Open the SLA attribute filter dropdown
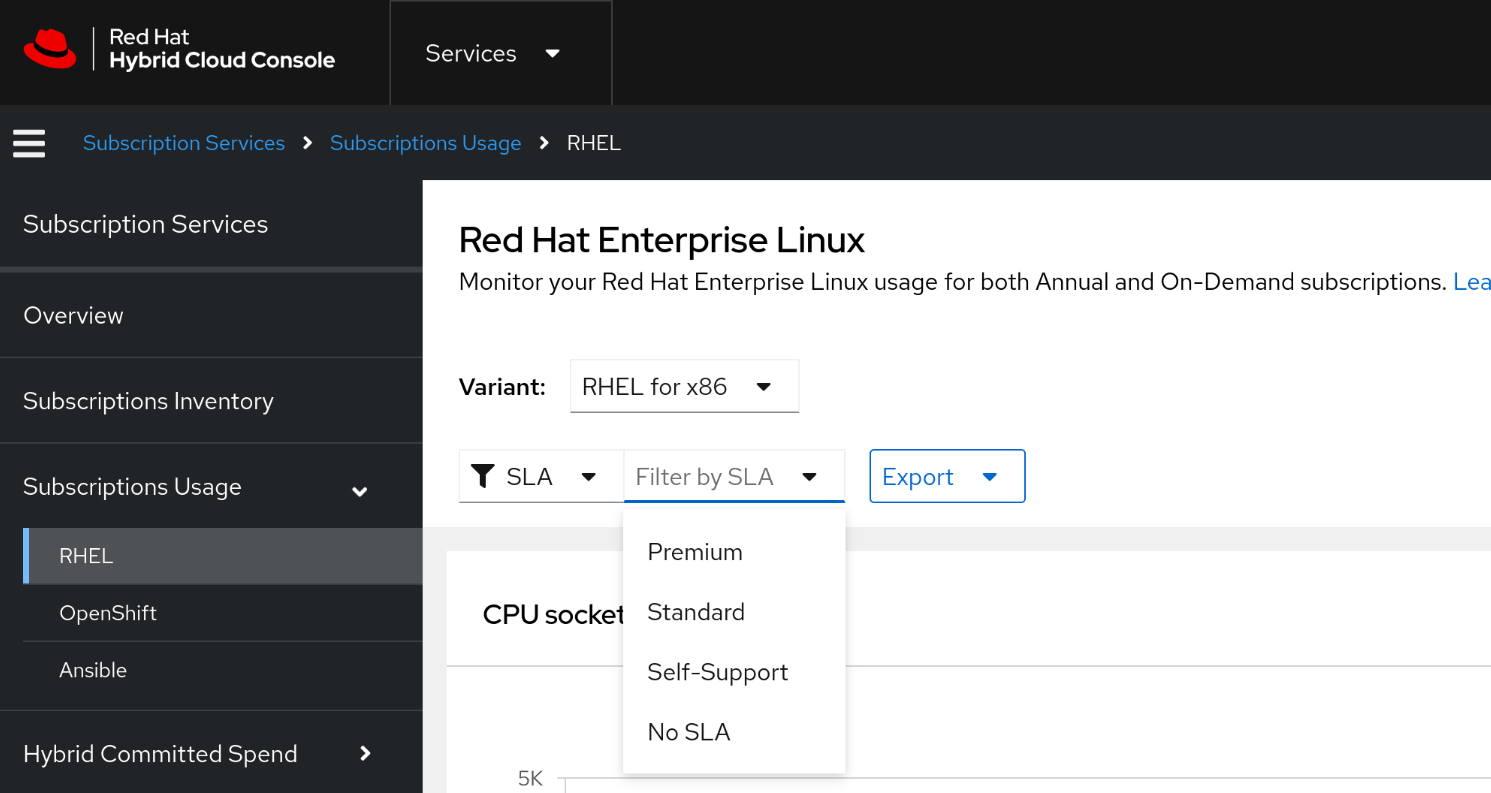The image size is (1491, 793). [541, 476]
